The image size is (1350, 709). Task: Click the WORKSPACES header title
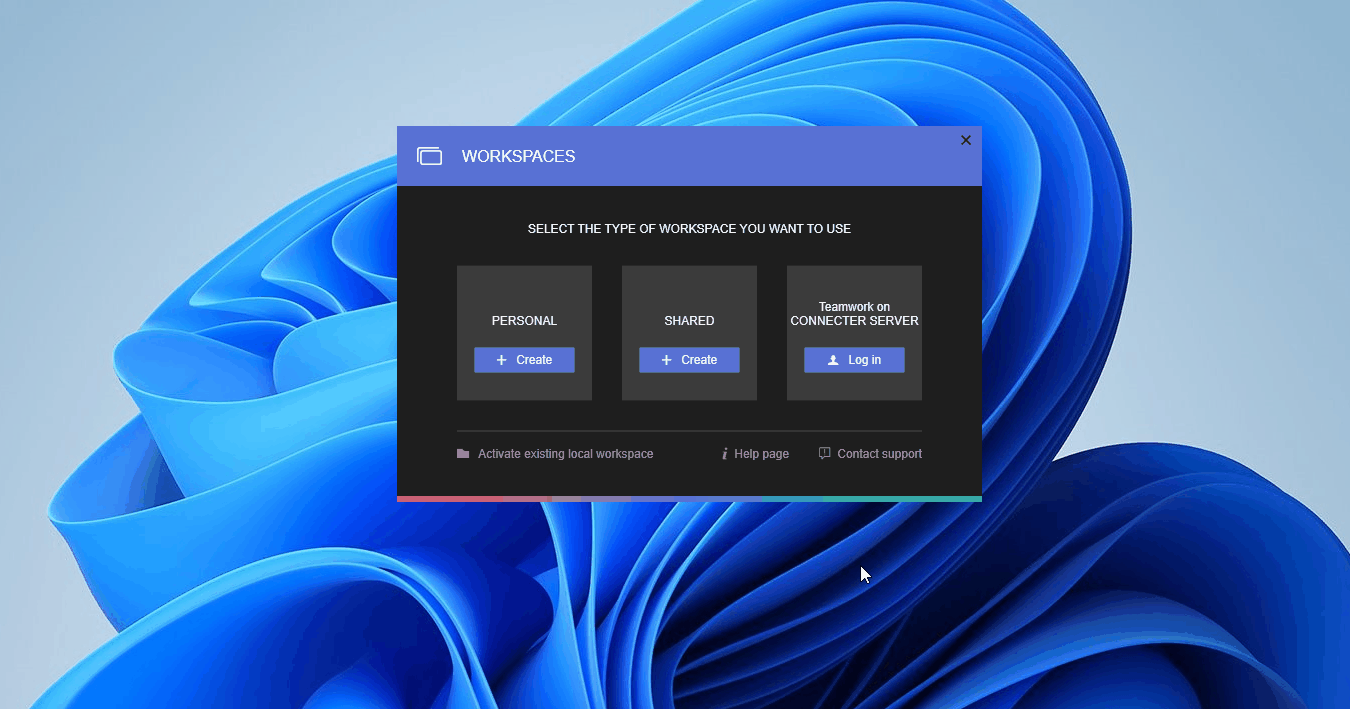click(518, 156)
